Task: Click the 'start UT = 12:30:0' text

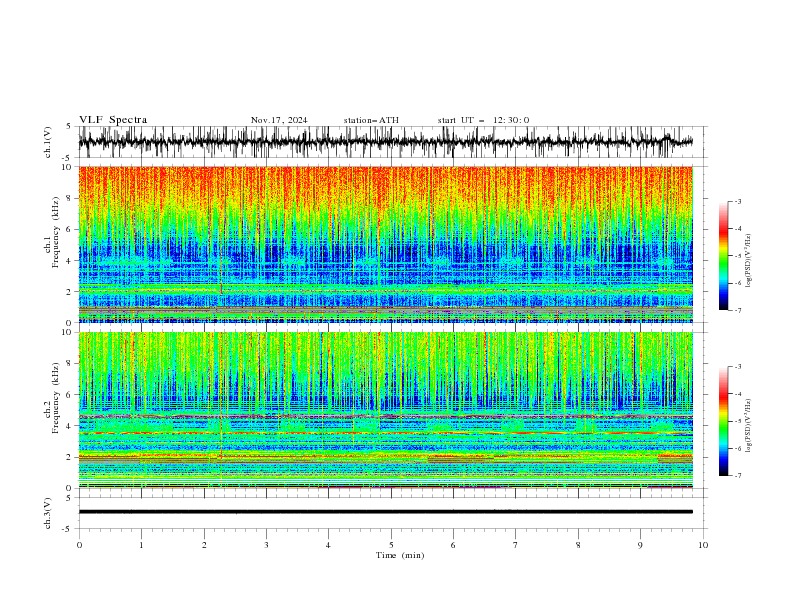Action: point(483,120)
